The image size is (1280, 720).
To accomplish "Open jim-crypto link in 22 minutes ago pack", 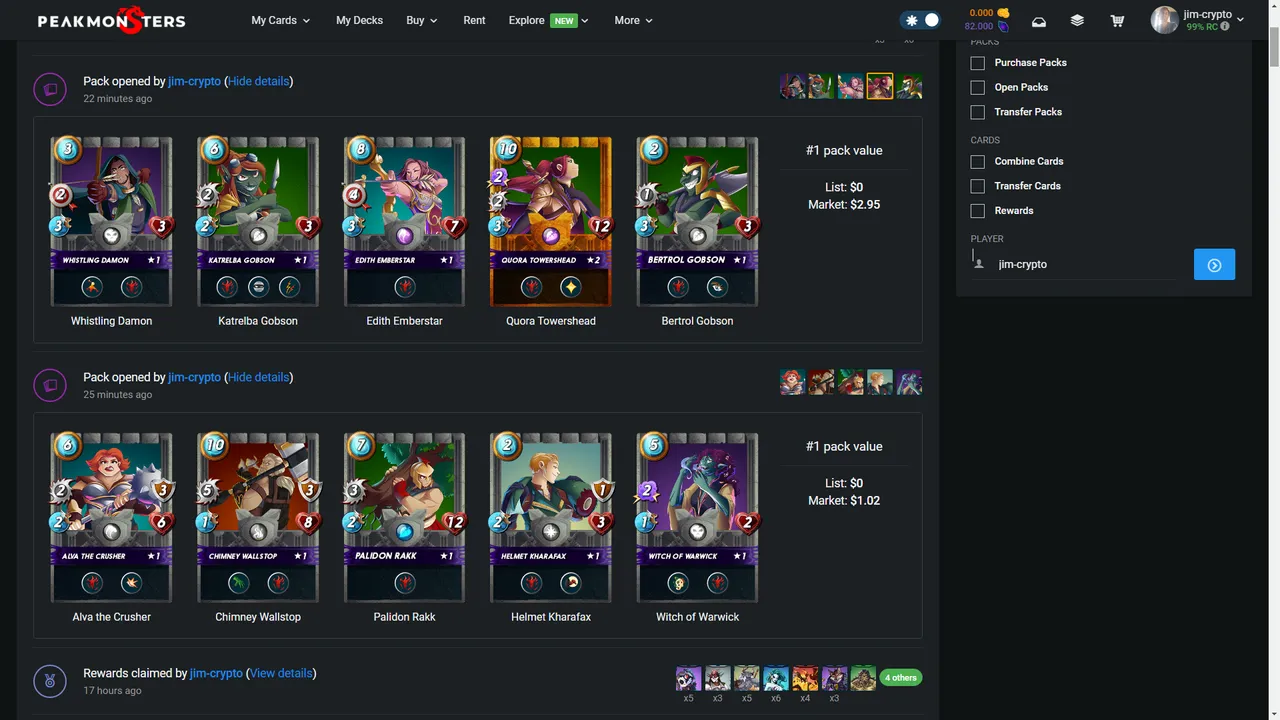I will [195, 81].
